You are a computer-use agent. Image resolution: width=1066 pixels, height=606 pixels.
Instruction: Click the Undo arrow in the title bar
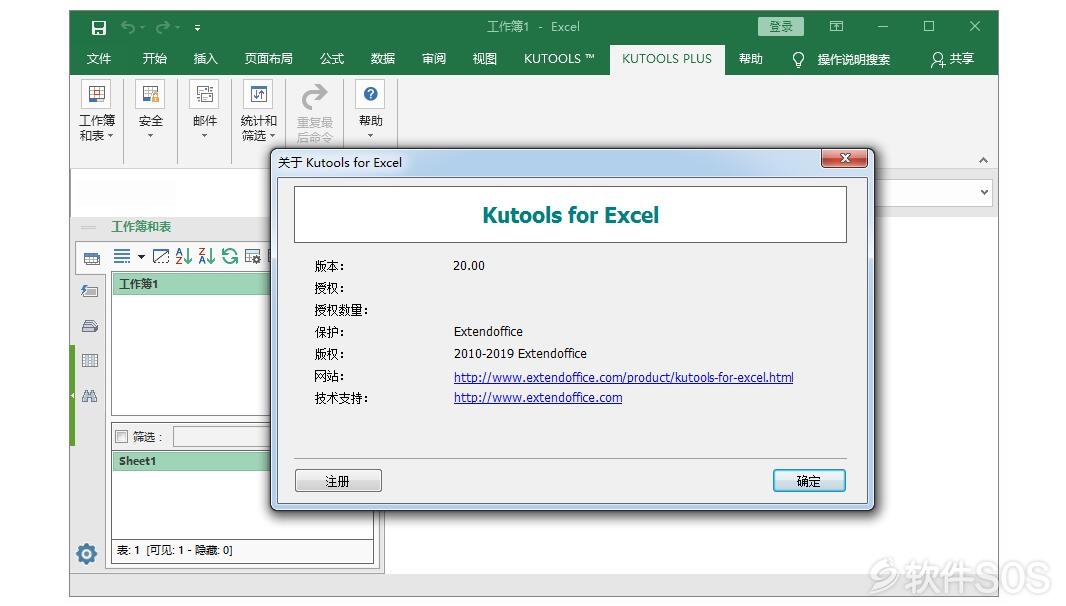(128, 27)
